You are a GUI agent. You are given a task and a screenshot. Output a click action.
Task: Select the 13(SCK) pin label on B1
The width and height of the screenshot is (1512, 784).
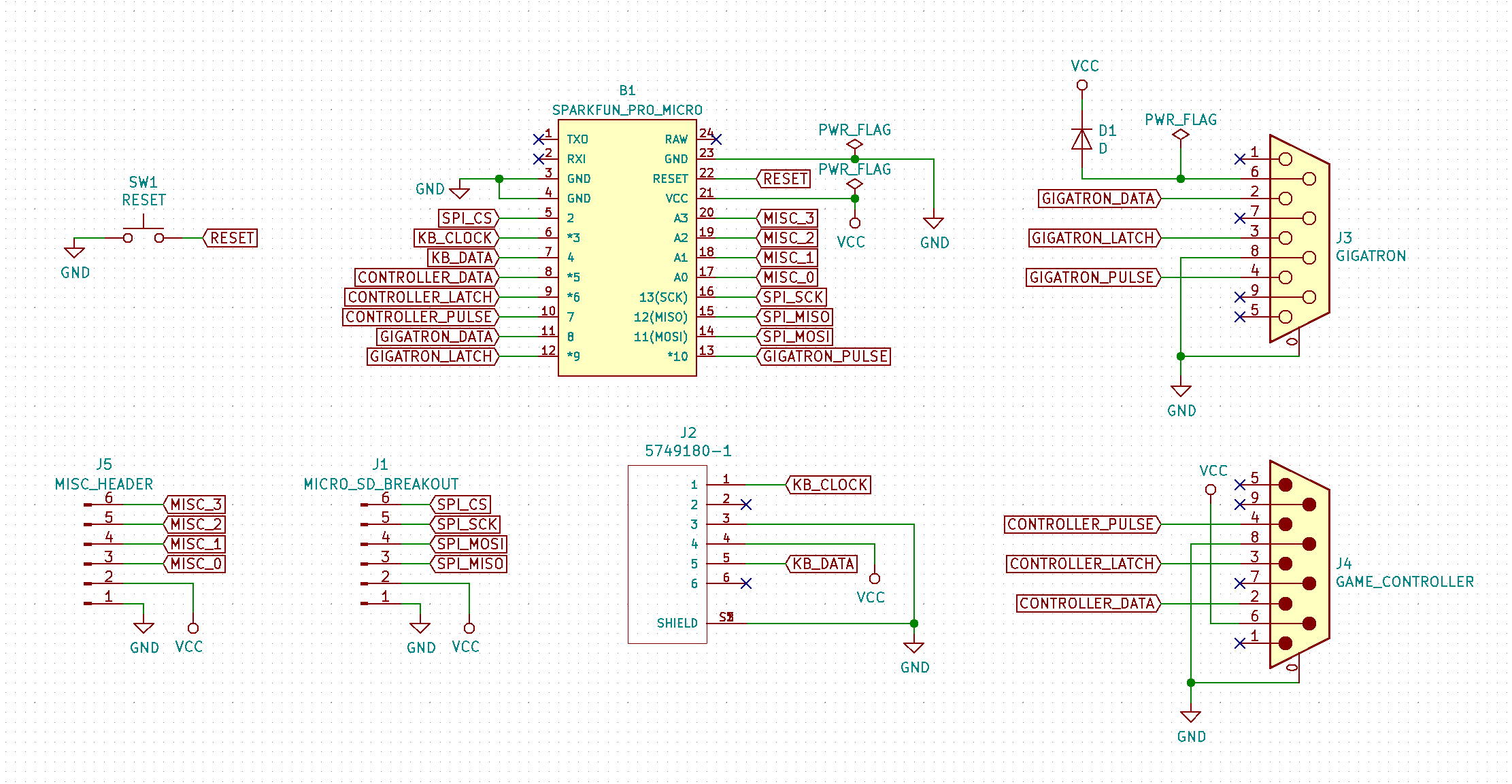tap(663, 297)
